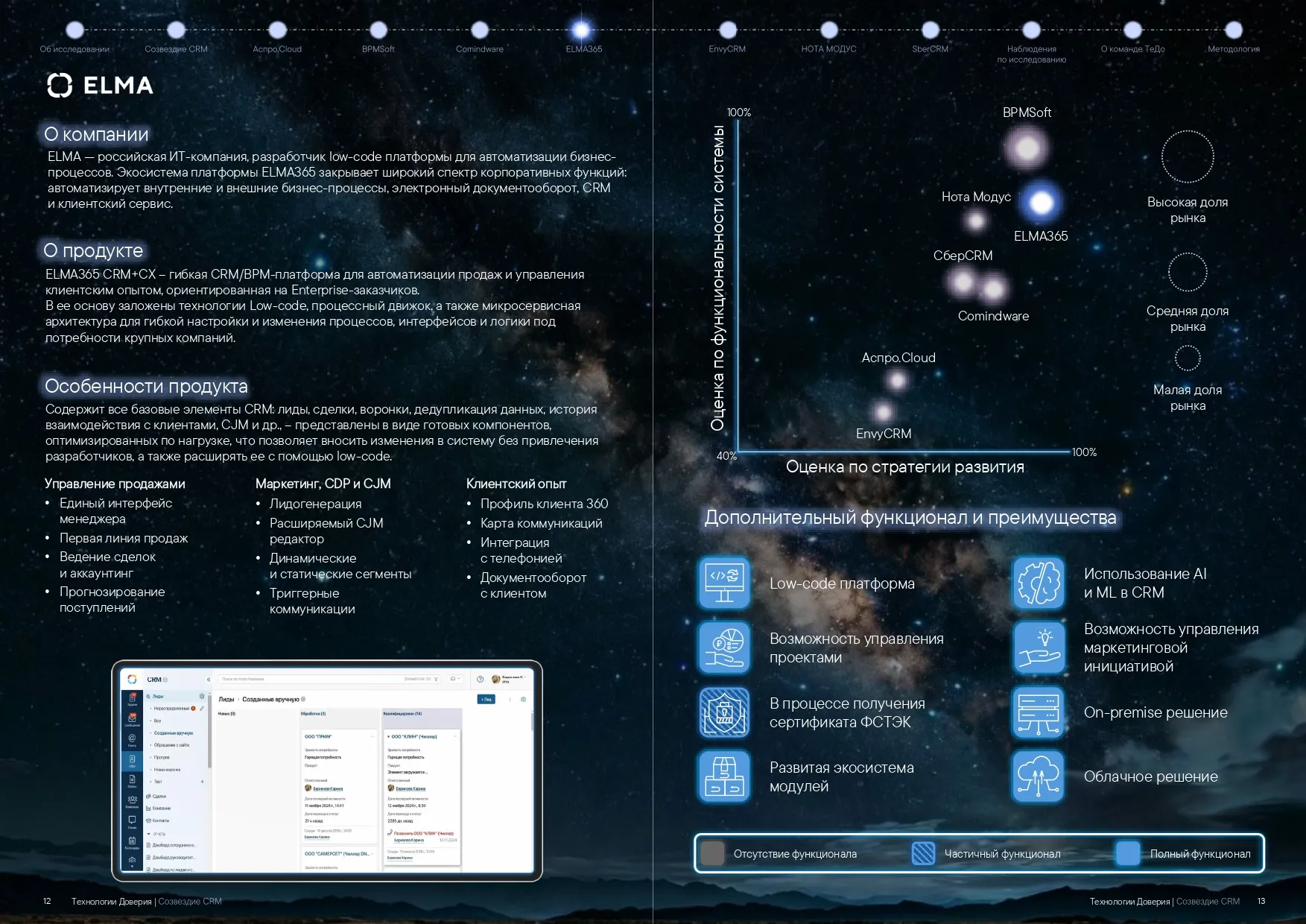The image size is (1306, 924).
Task: Open the view-mode dropdown right of search bar
Action: coord(454,680)
